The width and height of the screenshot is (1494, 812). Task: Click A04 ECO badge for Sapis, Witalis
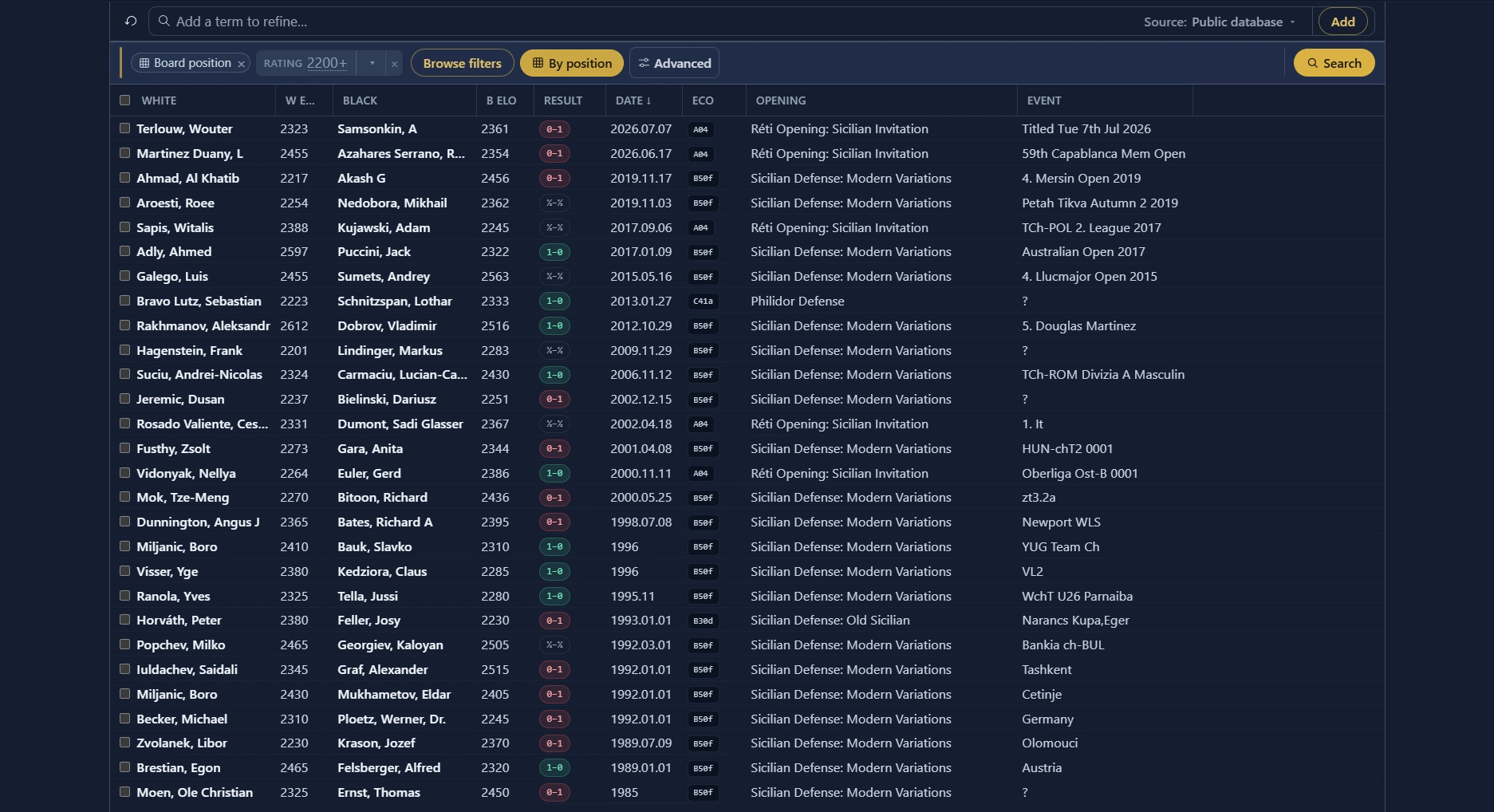pyautogui.click(x=700, y=228)
